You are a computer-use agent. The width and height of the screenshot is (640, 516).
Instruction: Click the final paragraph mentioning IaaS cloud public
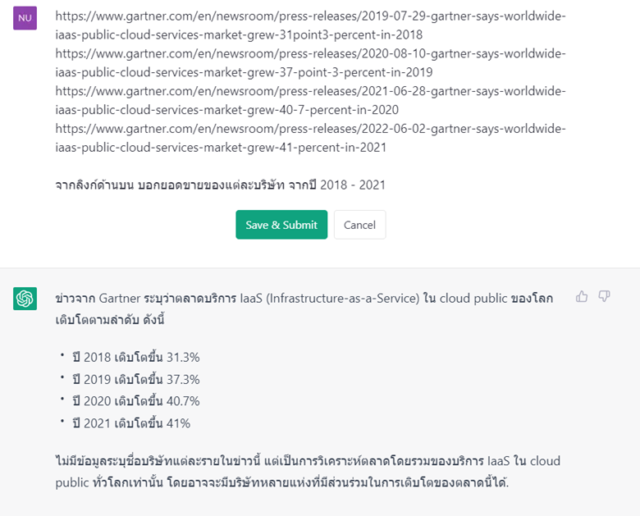(x=308, y=472)
